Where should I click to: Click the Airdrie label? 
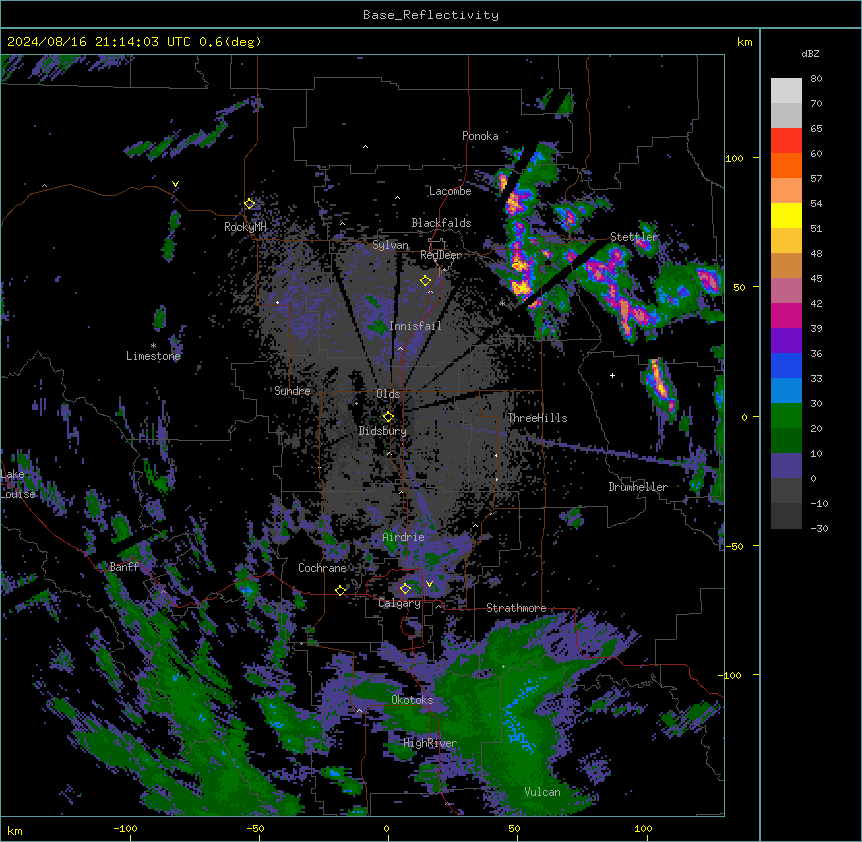(x=404, y=537)
